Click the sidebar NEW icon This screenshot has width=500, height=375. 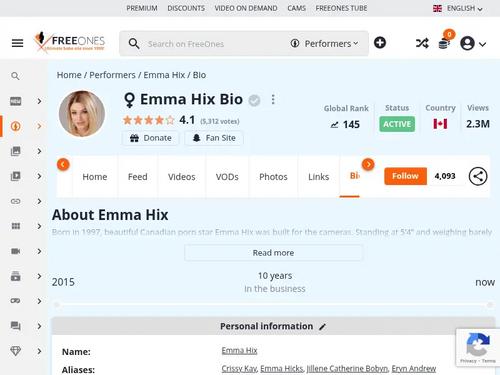pos(16,101)
